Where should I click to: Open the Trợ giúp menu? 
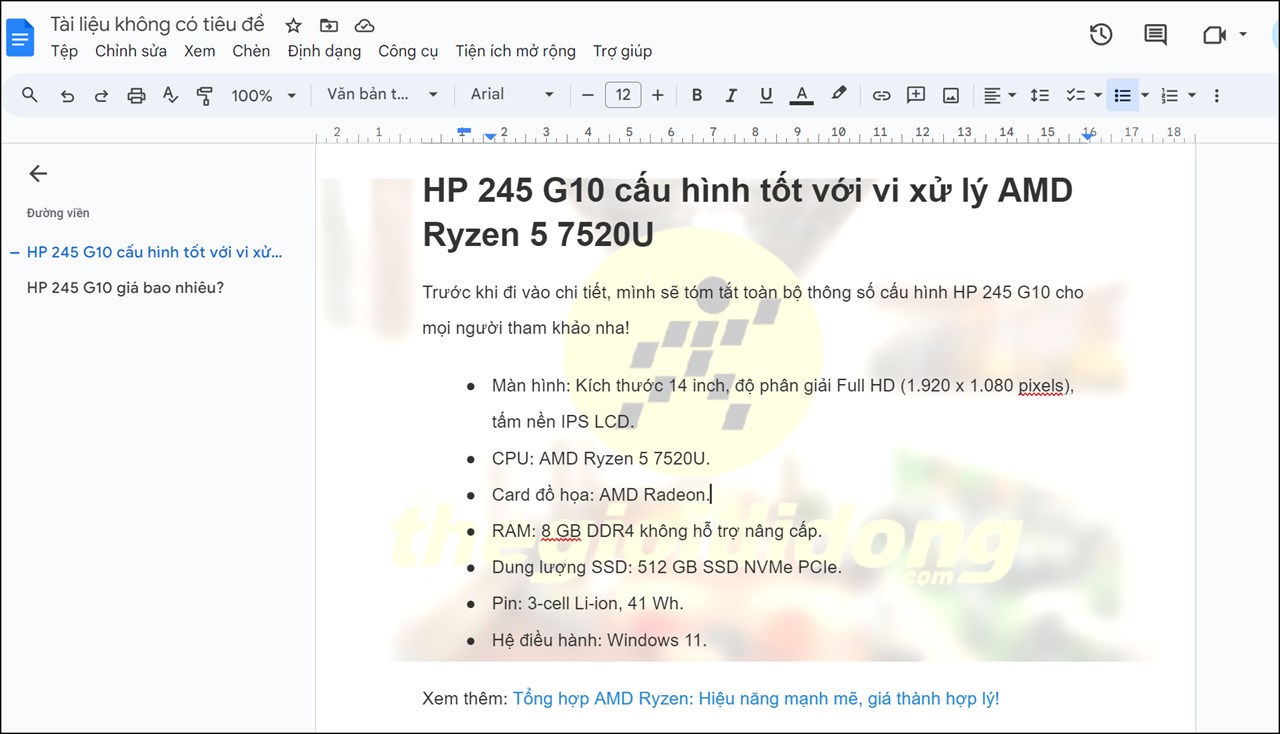[622, 51]
